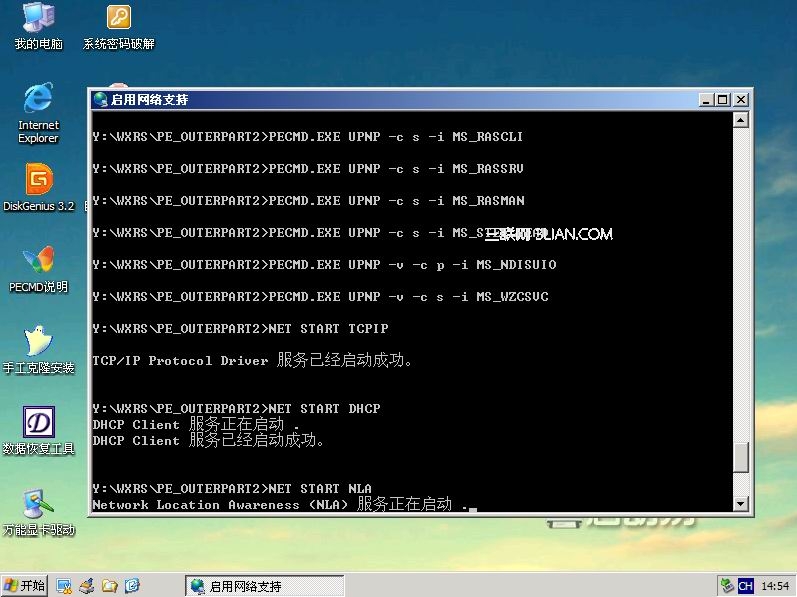Click the 开始 start button
The width and height of the screenshot is (797, 597).
[24, 586]
